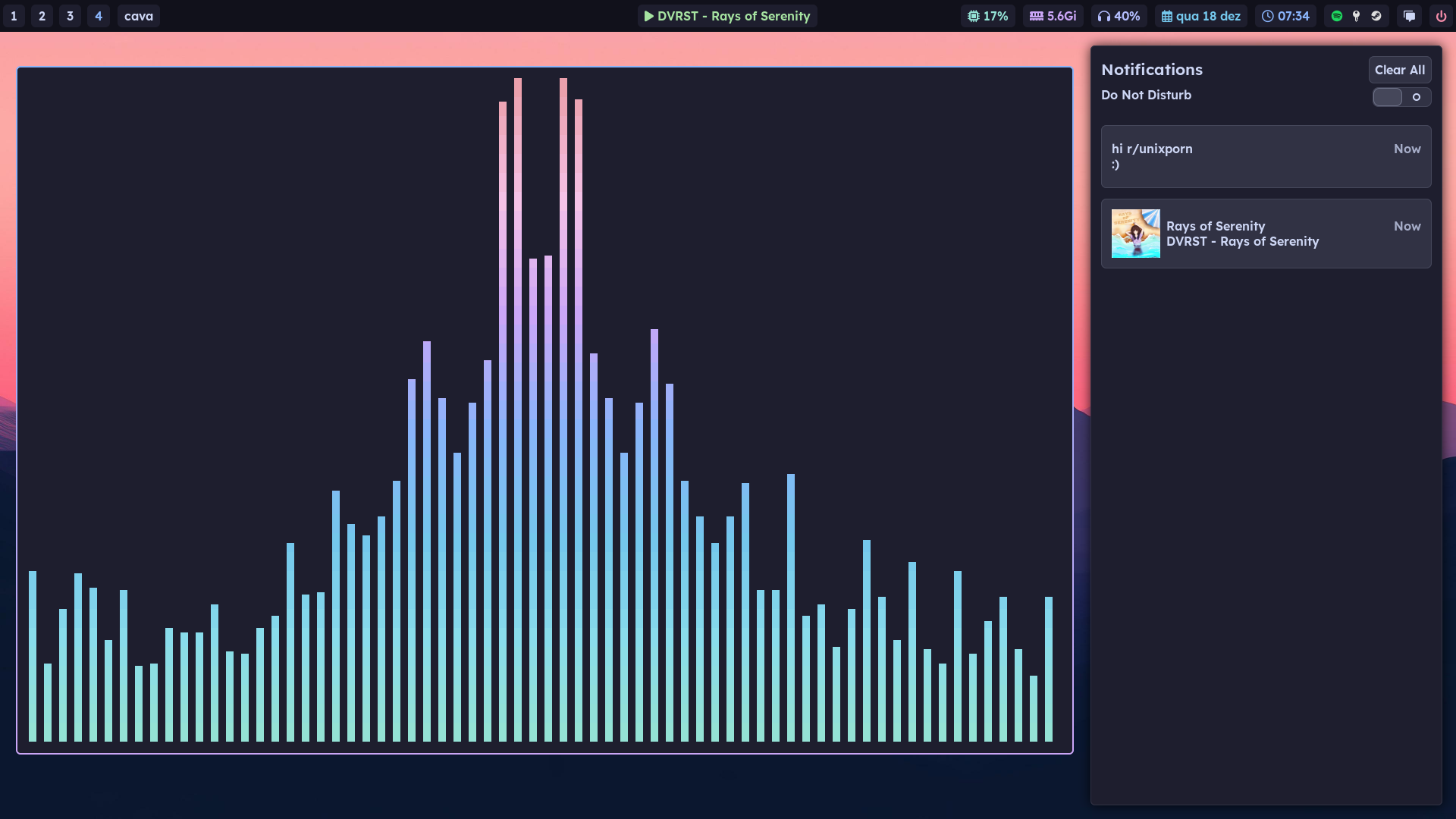Image resolution: width=1456 pixels, height=819 pixels.
Task: Open the calendar date qua 18 dez
Action: pyautogui.click(x=1201, y=16)
